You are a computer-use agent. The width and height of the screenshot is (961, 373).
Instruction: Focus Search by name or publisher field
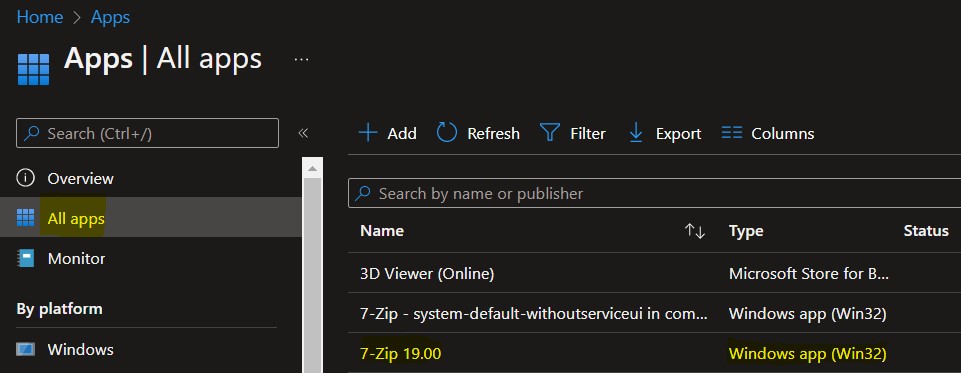655,194
